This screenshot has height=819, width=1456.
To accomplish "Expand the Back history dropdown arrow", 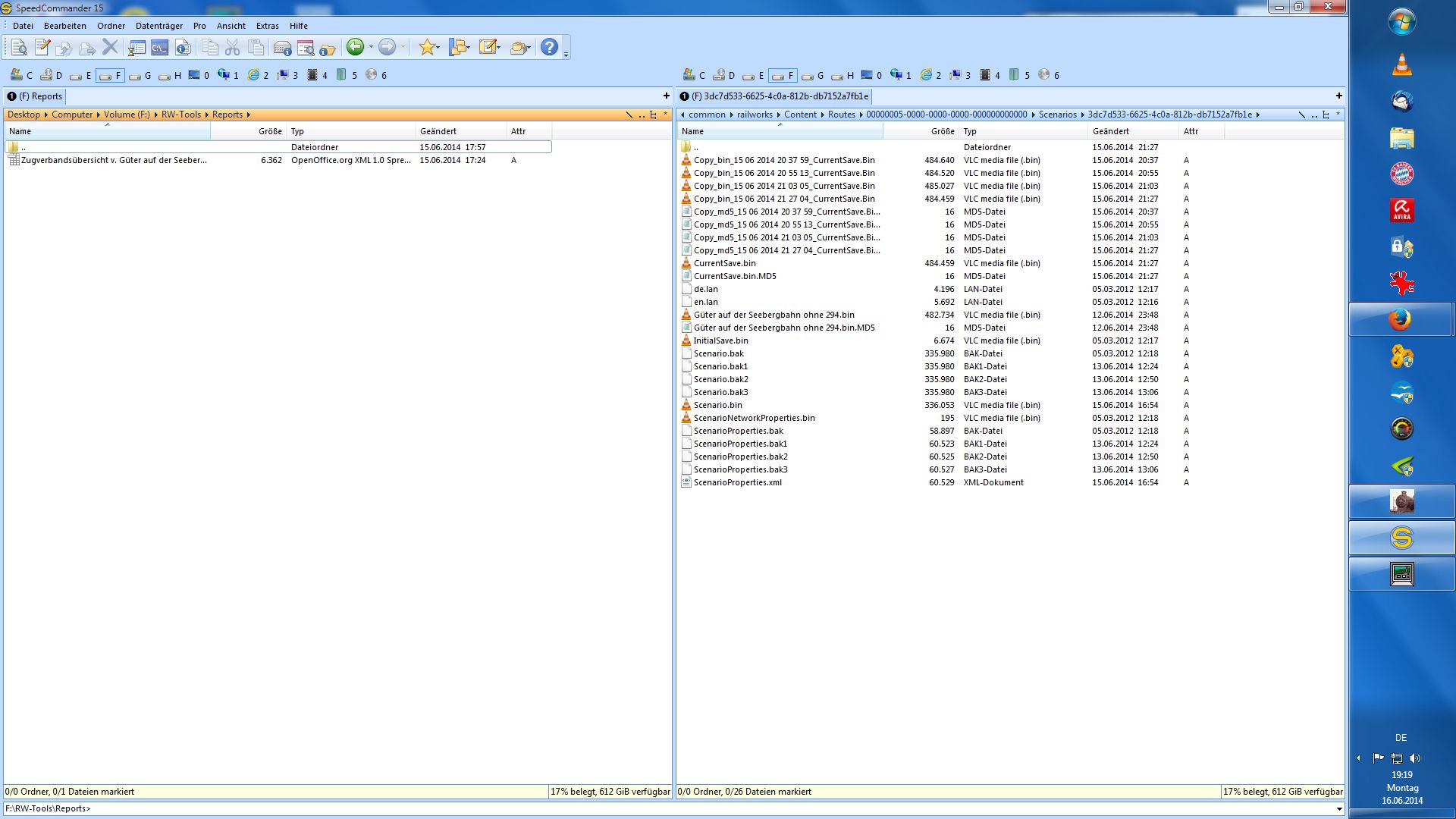I will (371, 48).
